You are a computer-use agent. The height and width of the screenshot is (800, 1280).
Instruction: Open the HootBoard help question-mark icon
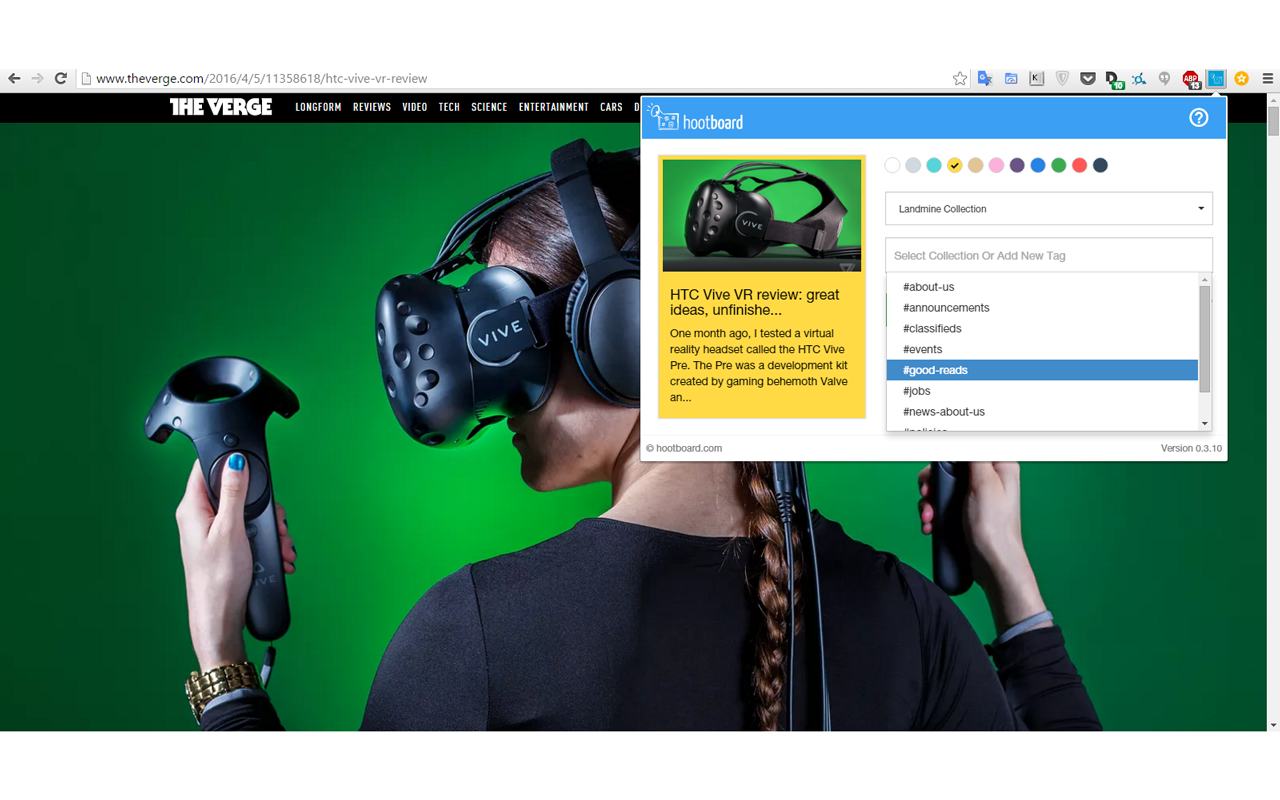[x=1198, y=118]
